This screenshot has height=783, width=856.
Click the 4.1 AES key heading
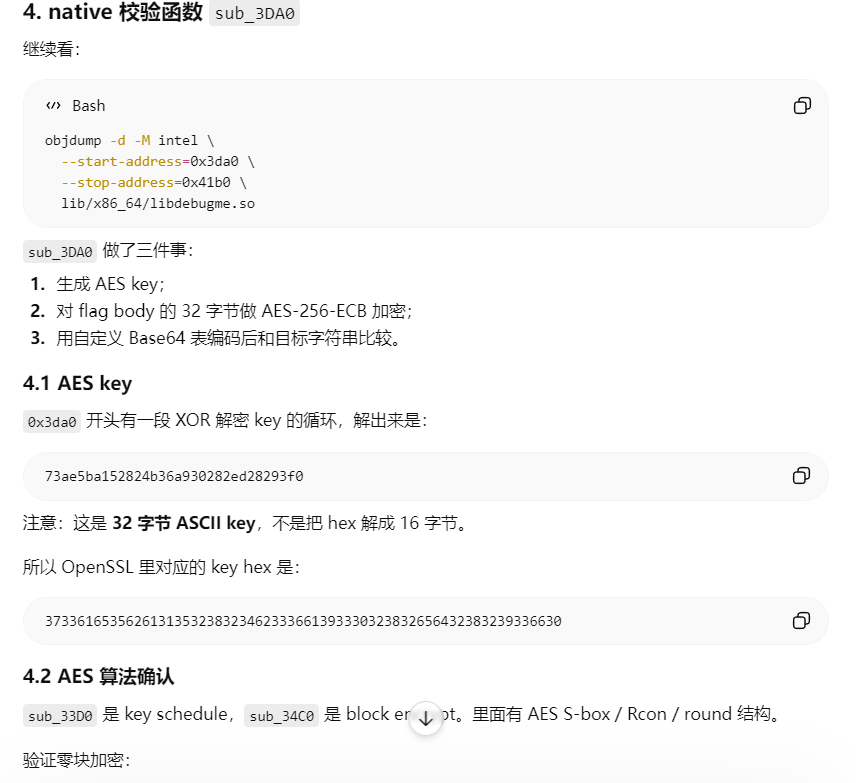(78, 383)
